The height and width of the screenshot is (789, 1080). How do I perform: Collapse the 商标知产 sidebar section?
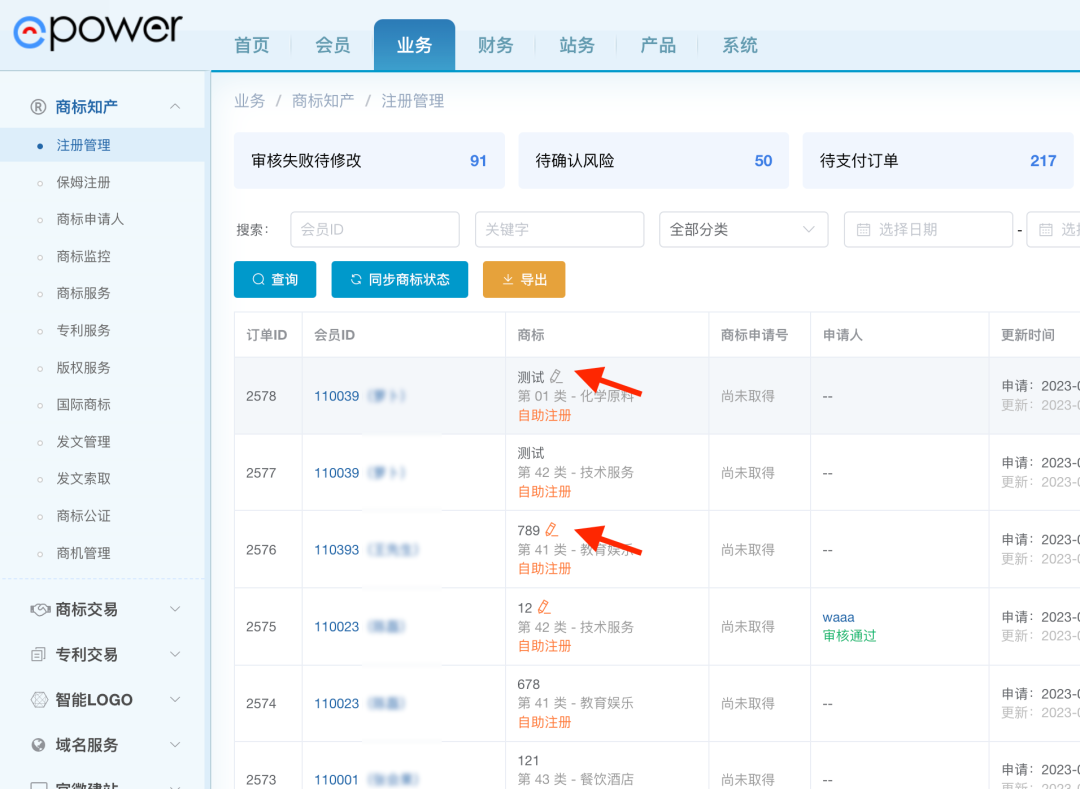coord(175,107)
